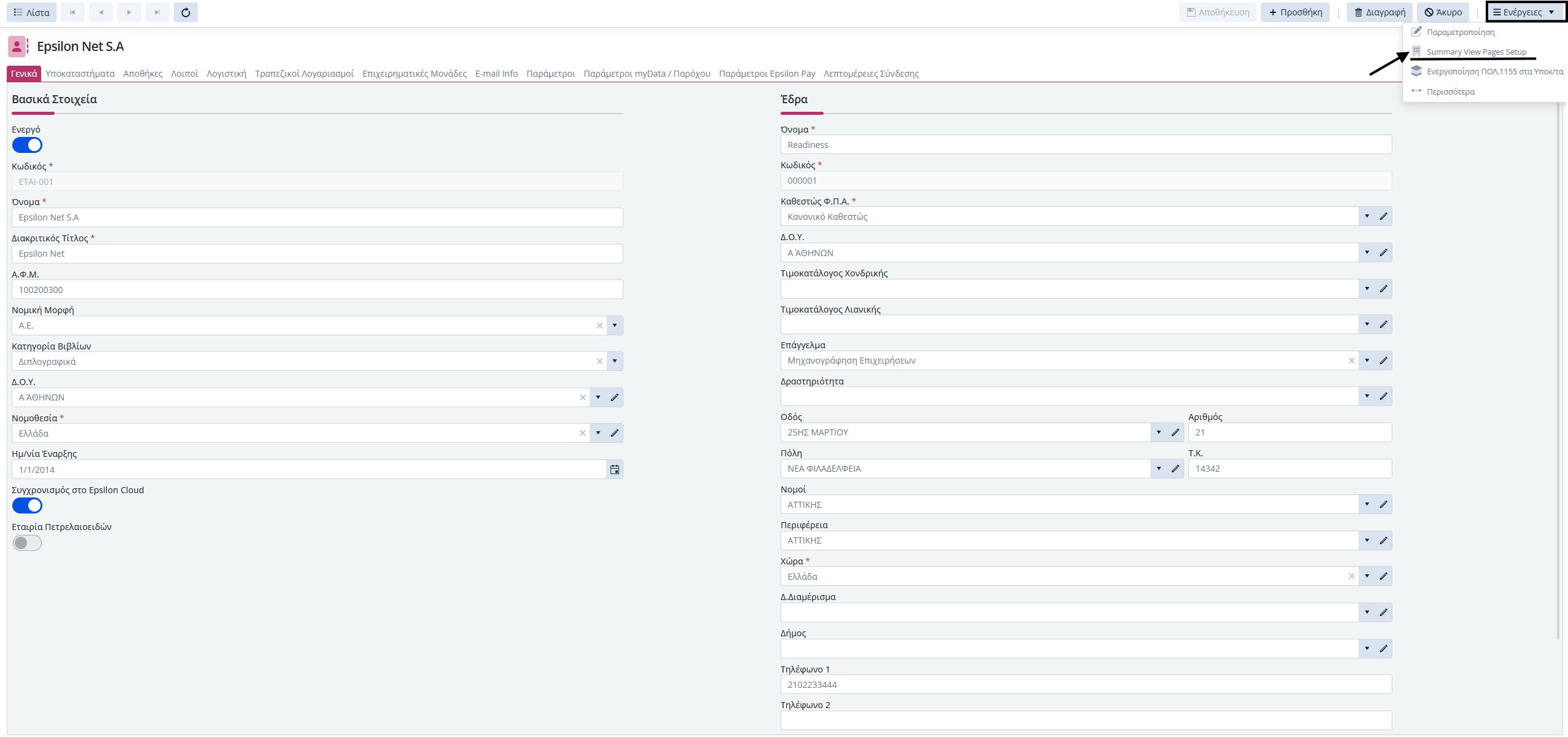The height and width of the screenshot is (737, 1568).
Task: Click into Διακριτικός Τίτλος field
Action: 317,254
